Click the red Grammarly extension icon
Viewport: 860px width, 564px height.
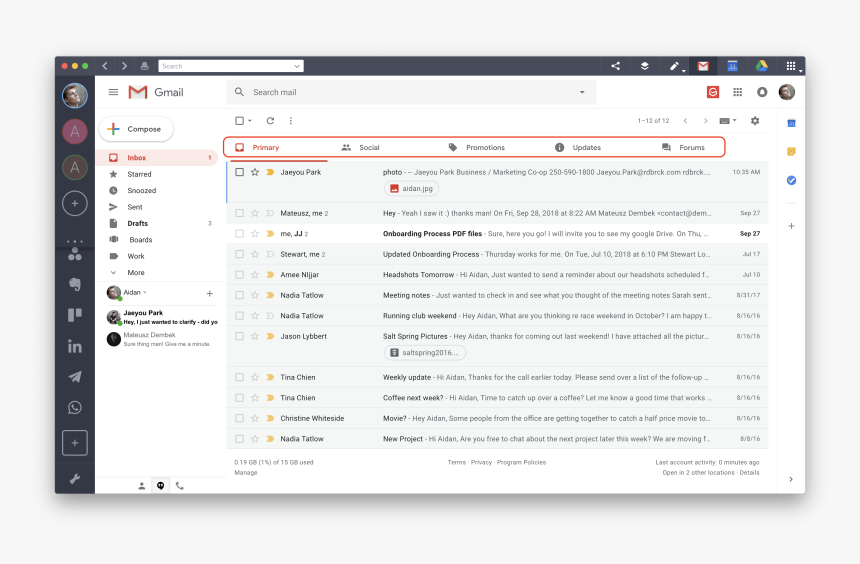713,92
